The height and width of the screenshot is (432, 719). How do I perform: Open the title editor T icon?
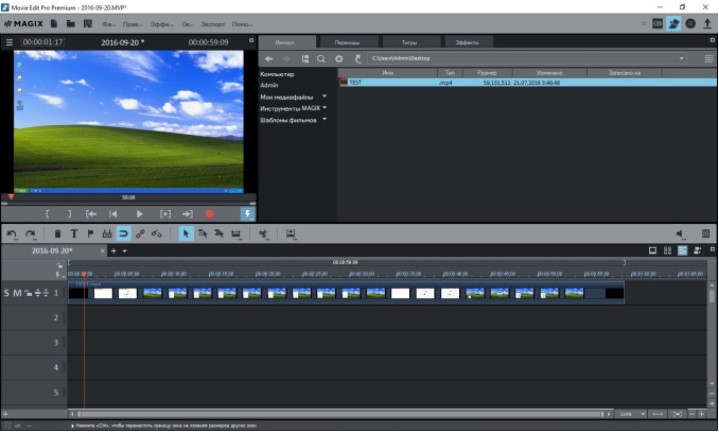click(x=74, y=234)
